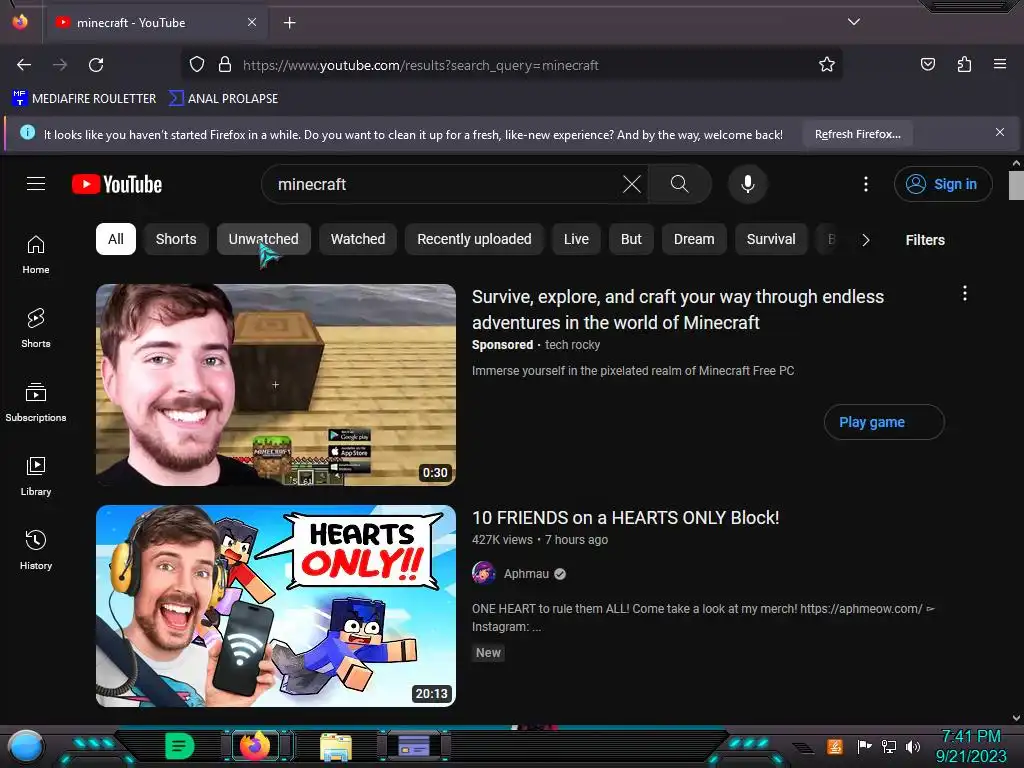The height and width of the screenshot is (768, 1024).
Task: Open Firefox application menu
Action: pyautogui.click(x=1000, y=65)
